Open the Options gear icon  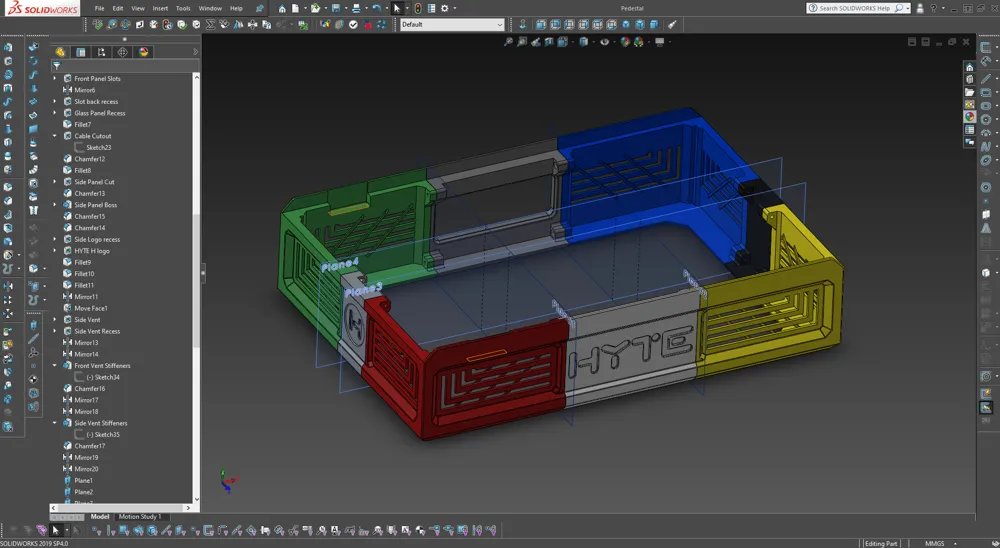[x=445, y=8]
